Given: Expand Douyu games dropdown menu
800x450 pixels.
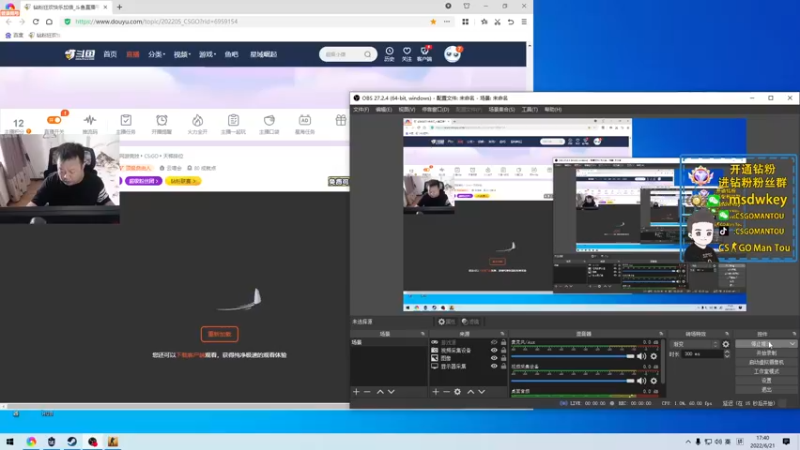Looking at the screenshot, I should tap(207, 54).
